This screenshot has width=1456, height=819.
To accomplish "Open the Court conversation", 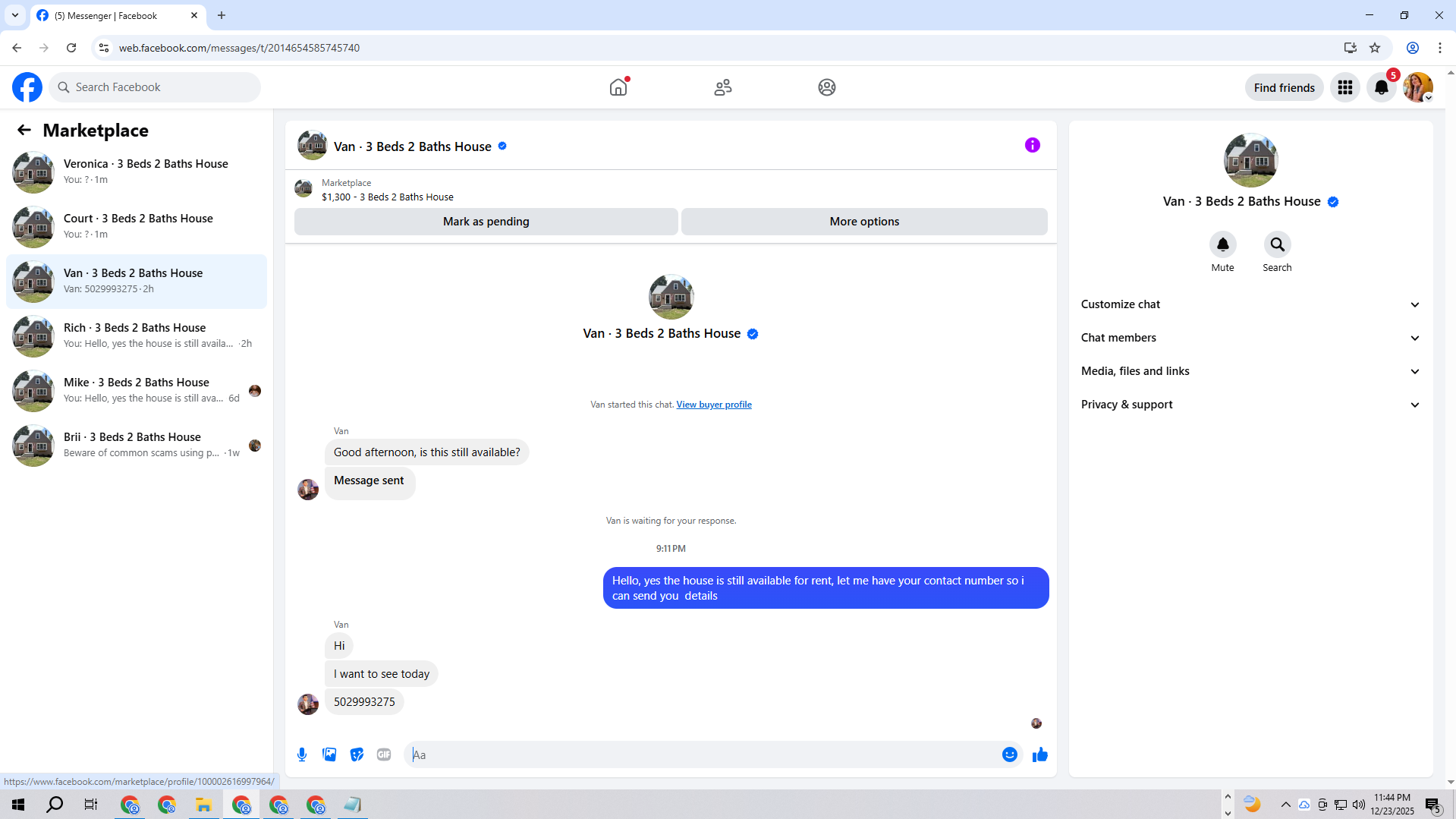I will [137, 226].
